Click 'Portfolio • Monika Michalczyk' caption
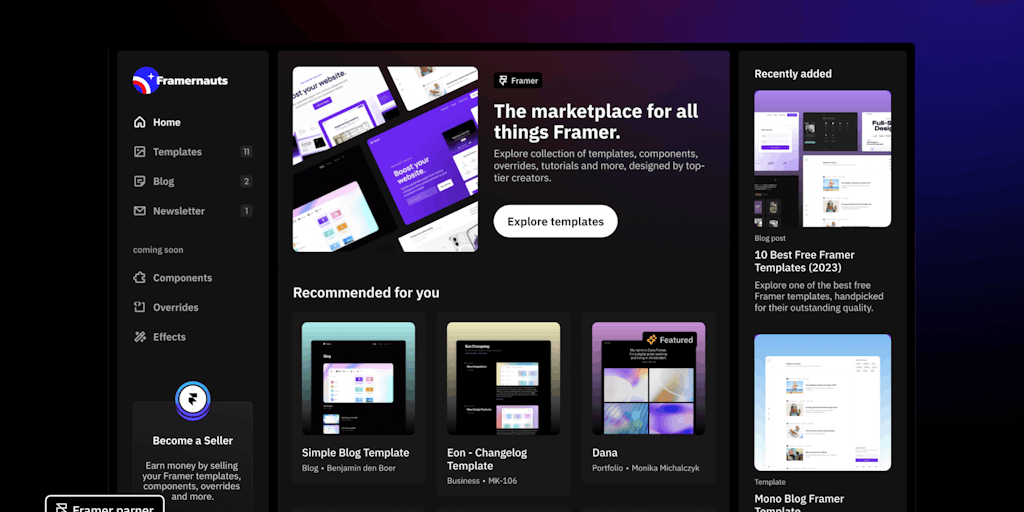 pyautogui.click(x=644, y=468)
